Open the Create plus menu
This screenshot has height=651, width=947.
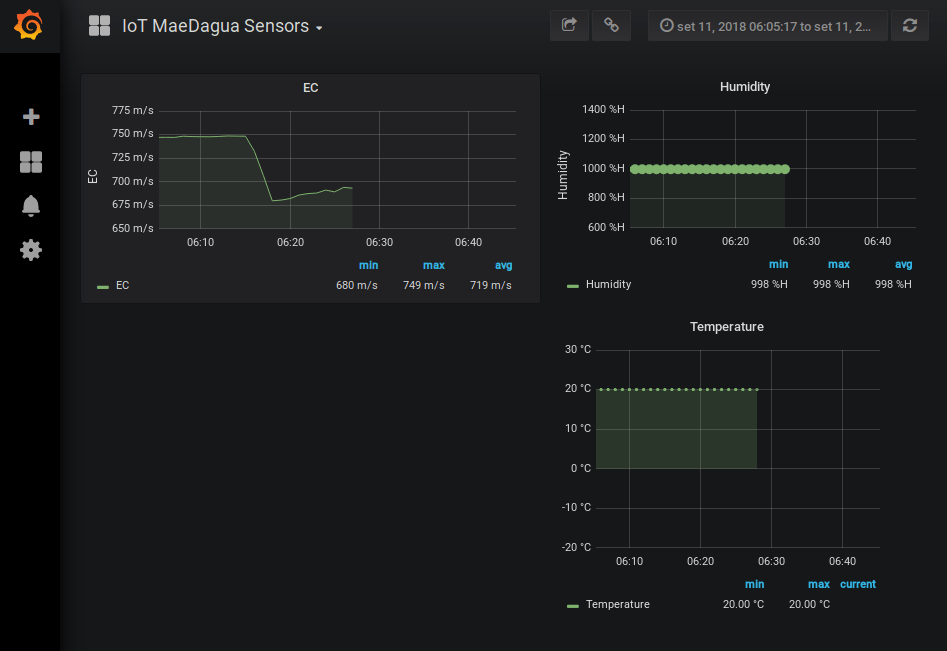click(x=31, y=117)
